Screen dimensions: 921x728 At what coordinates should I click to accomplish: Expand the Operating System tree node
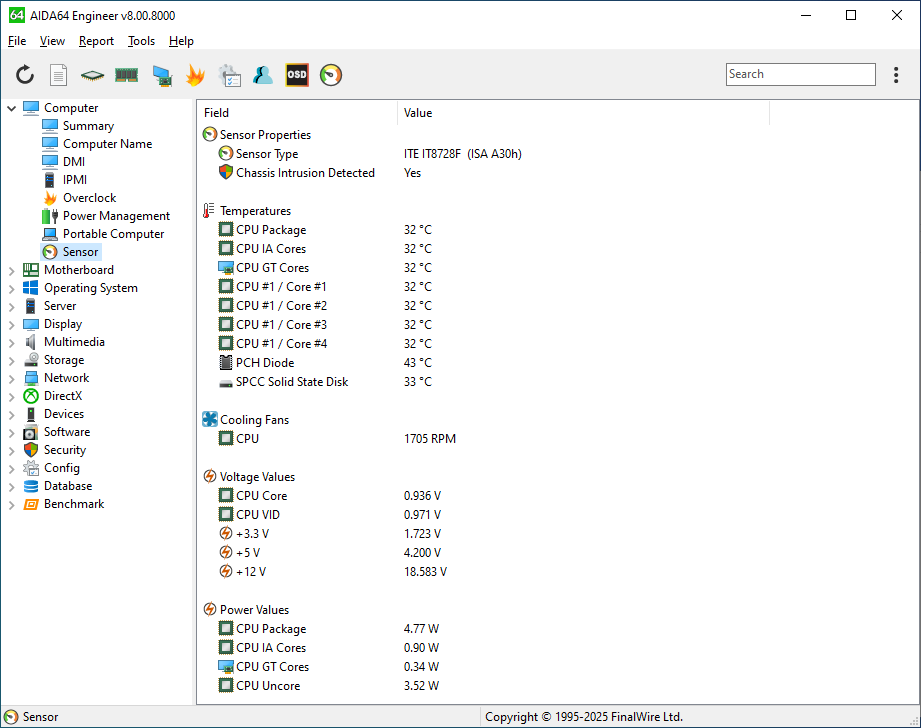pos(11,288)
